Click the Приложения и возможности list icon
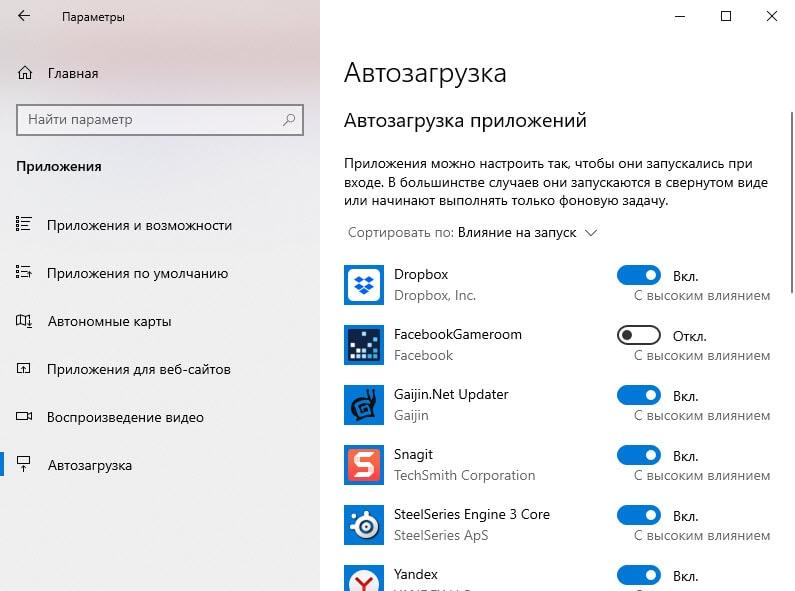The width and height of the screenshot is (795, 591). point(23,224)
